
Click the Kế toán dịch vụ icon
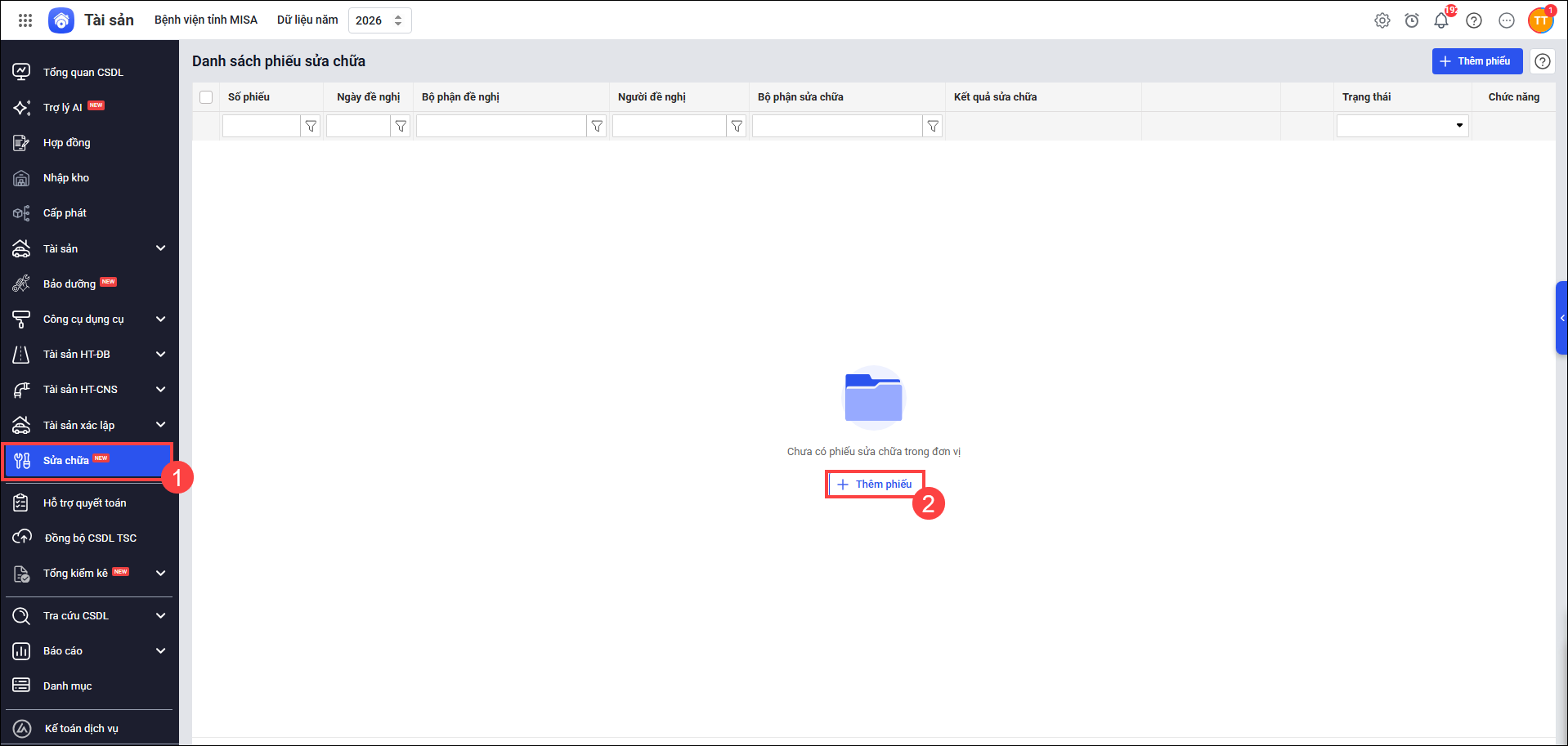[x=22, y=728]
